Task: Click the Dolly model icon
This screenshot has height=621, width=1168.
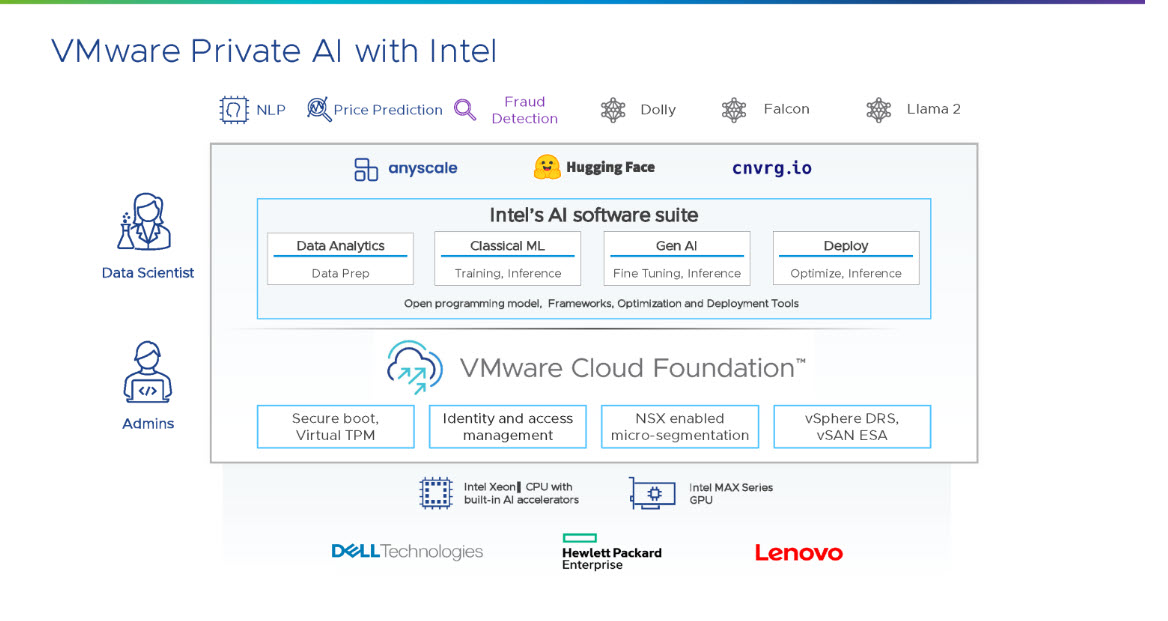Action: pyautogui.click(x=613, y=110)
